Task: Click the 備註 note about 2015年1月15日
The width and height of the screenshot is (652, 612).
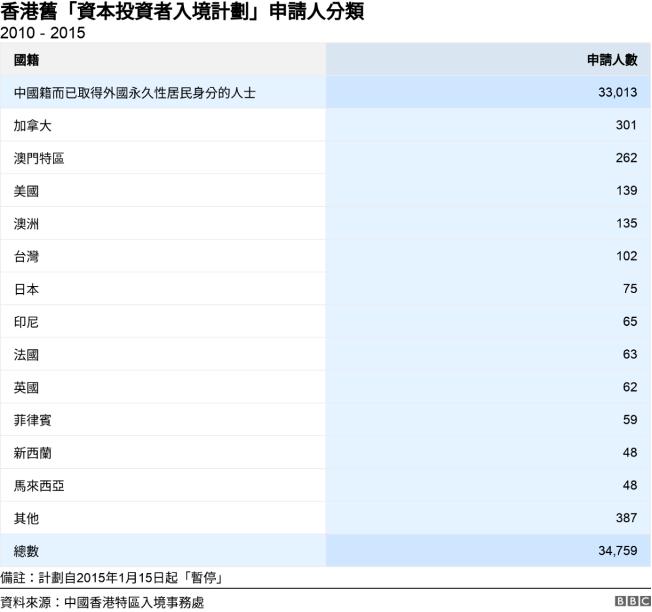Action: [x=112, y=578]
